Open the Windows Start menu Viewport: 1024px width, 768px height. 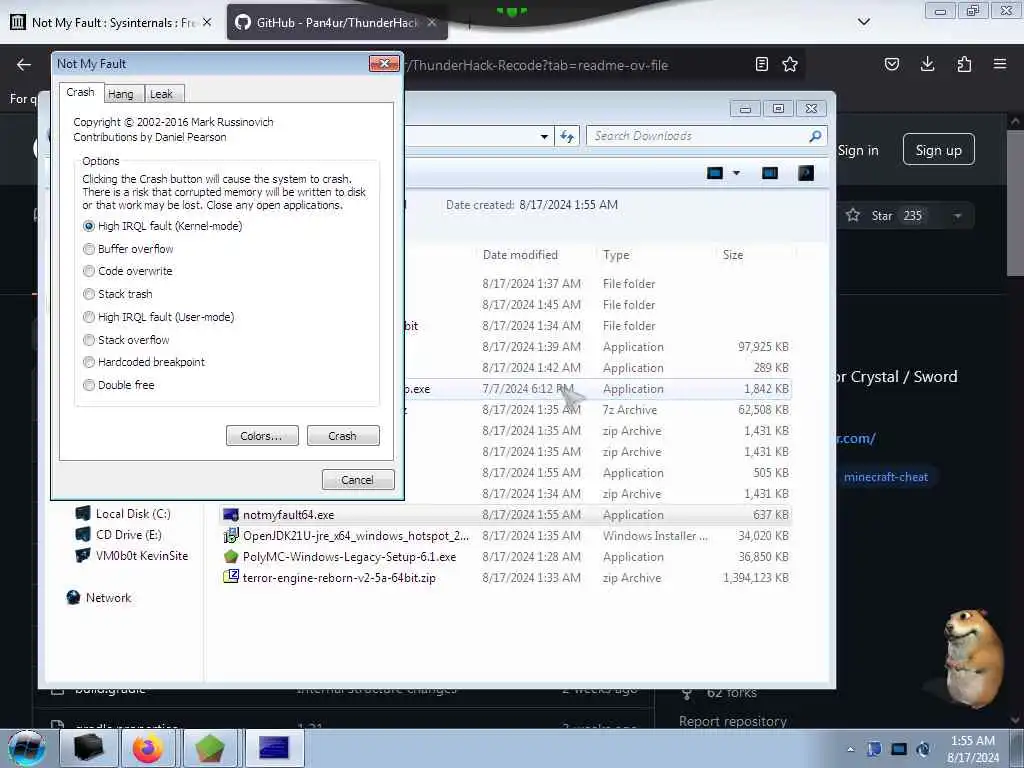(27, 748)
